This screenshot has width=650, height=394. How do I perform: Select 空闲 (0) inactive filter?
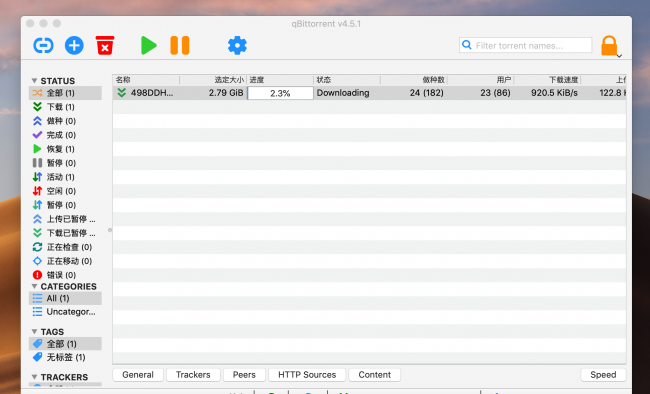[x=65, y=191]
